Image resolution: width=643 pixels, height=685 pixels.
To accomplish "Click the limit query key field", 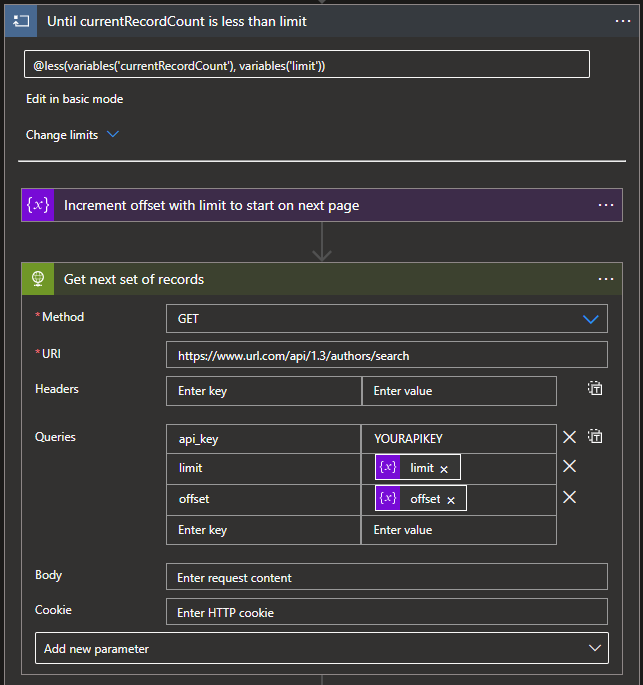I will pyautogui.click(x=263, y=468).
